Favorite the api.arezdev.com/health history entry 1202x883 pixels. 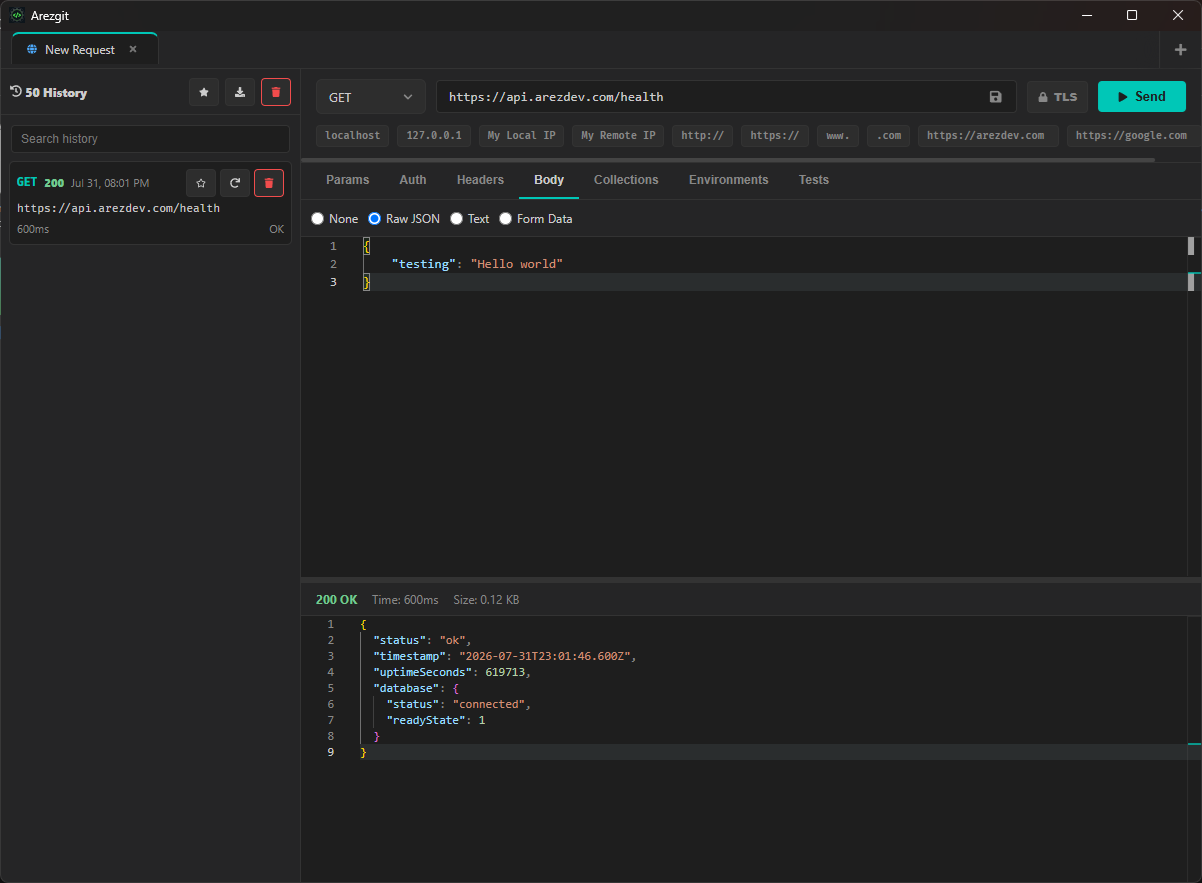pos(201,183)
